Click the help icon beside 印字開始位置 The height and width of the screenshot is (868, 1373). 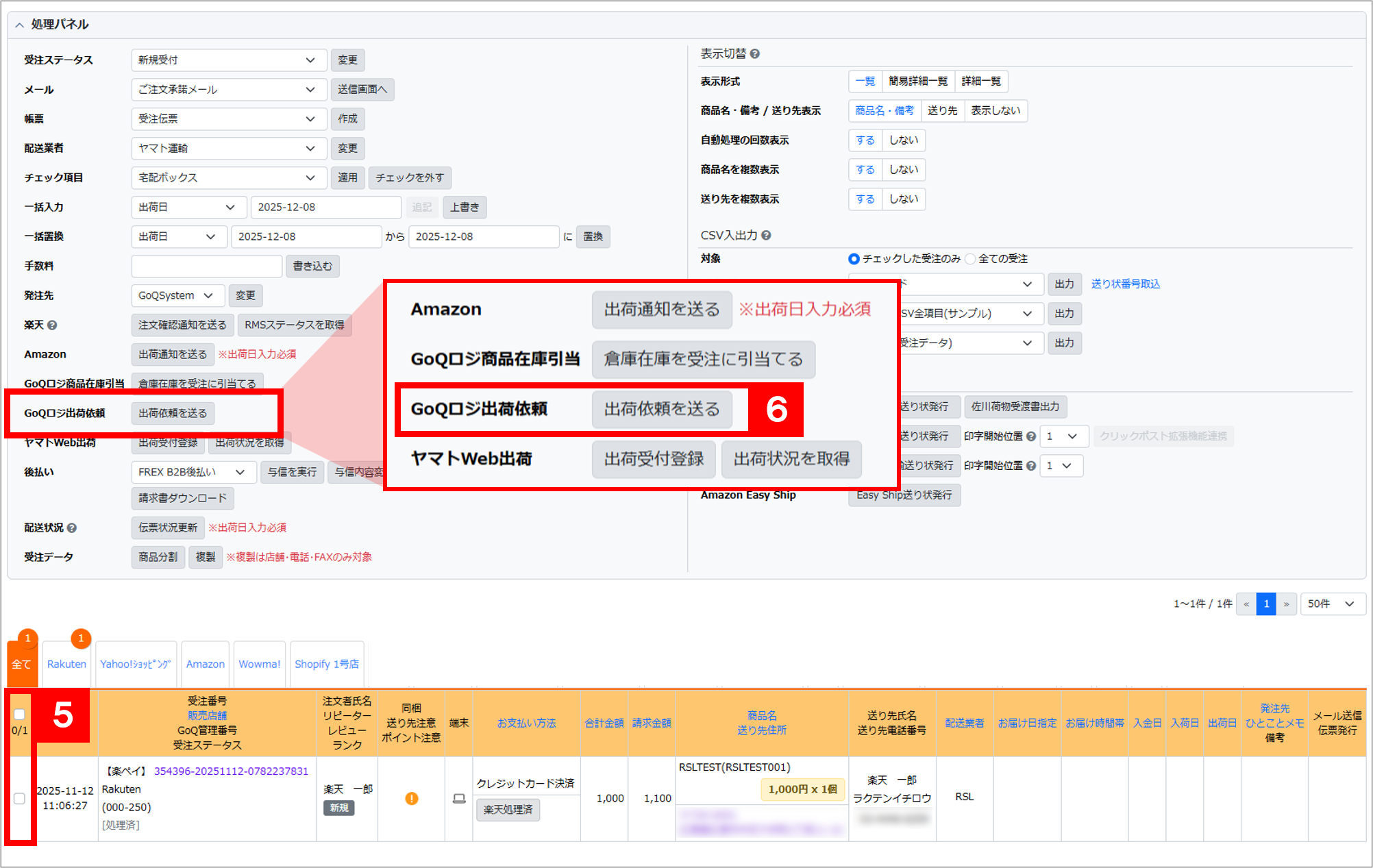pyautogui.click(x=1031, y=436)
